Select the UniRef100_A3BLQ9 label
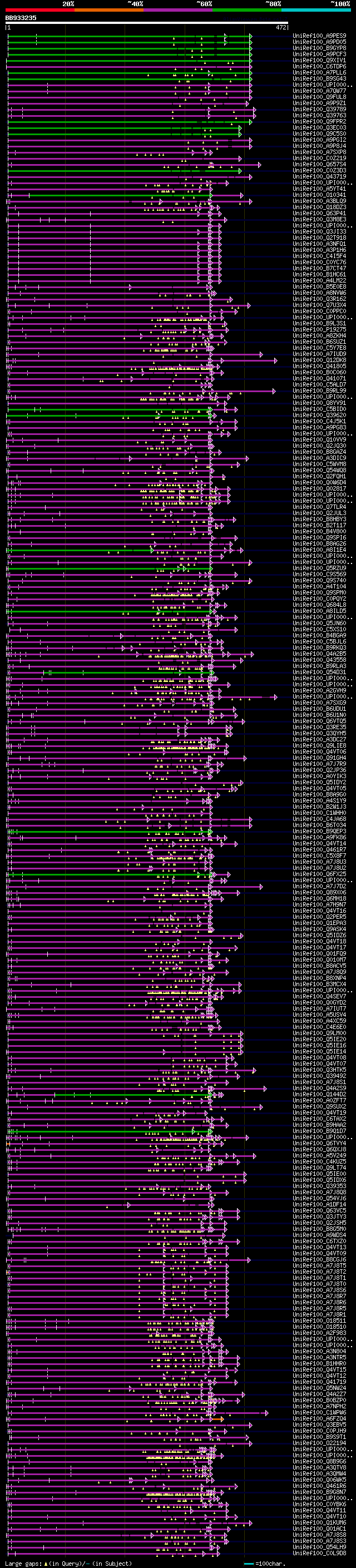356x1568 pixels. tap(319, 201)
